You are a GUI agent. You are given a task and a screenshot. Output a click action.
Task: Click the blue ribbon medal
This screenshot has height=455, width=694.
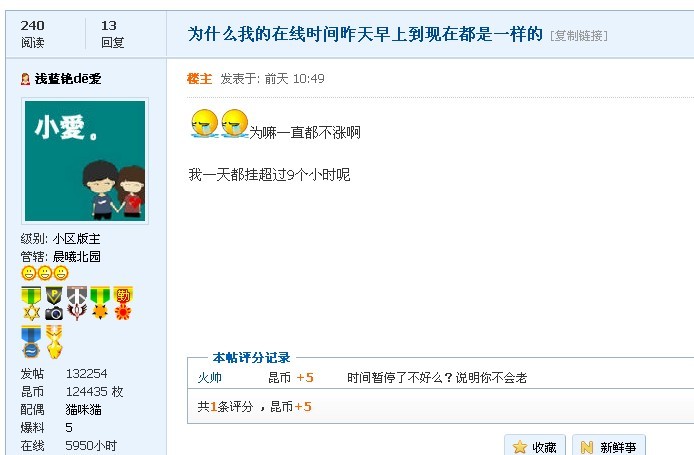pyautogui.click(x=31, y=342)
